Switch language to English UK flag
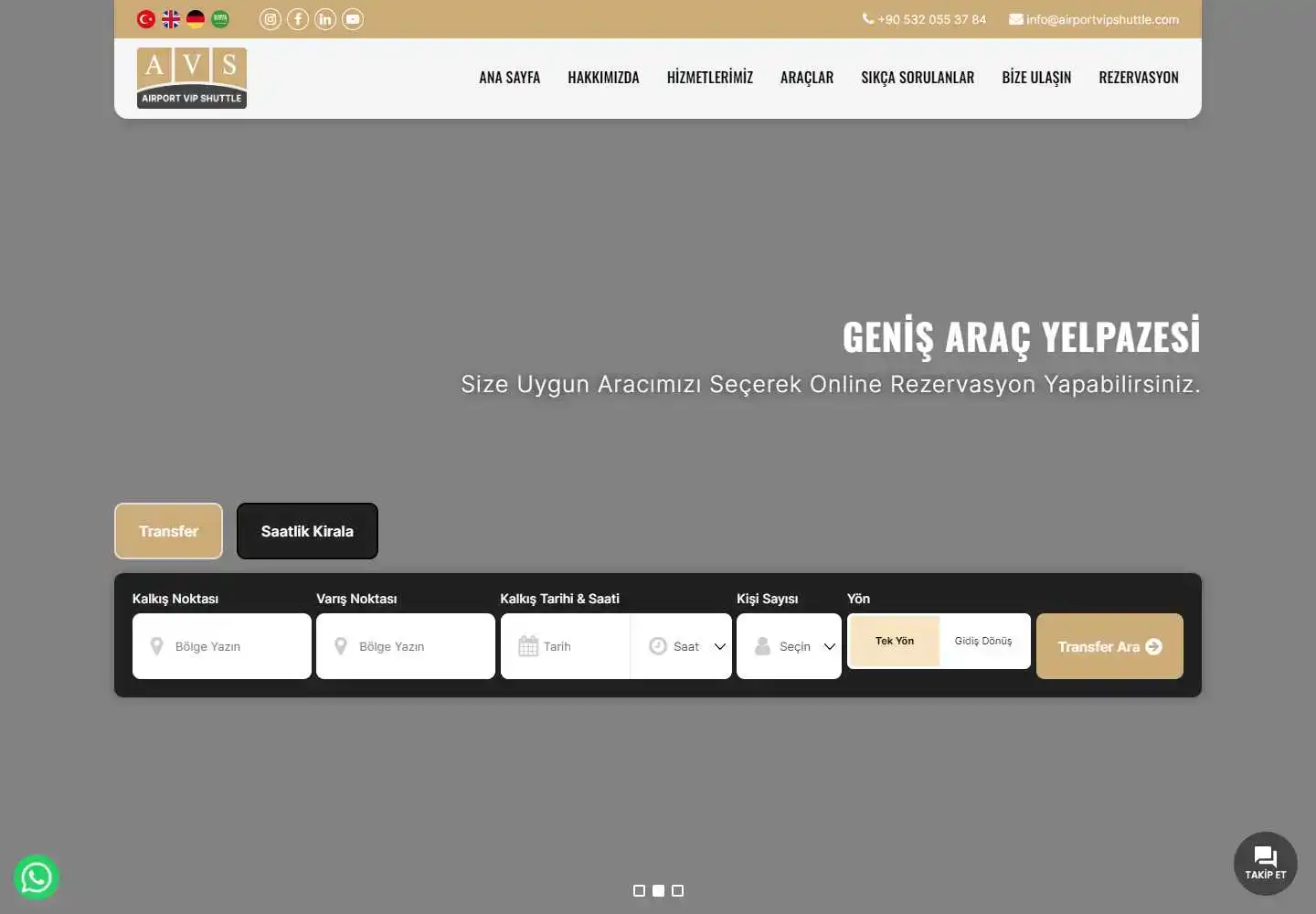Screen dimensions: 1316x914 pos(171,18)
